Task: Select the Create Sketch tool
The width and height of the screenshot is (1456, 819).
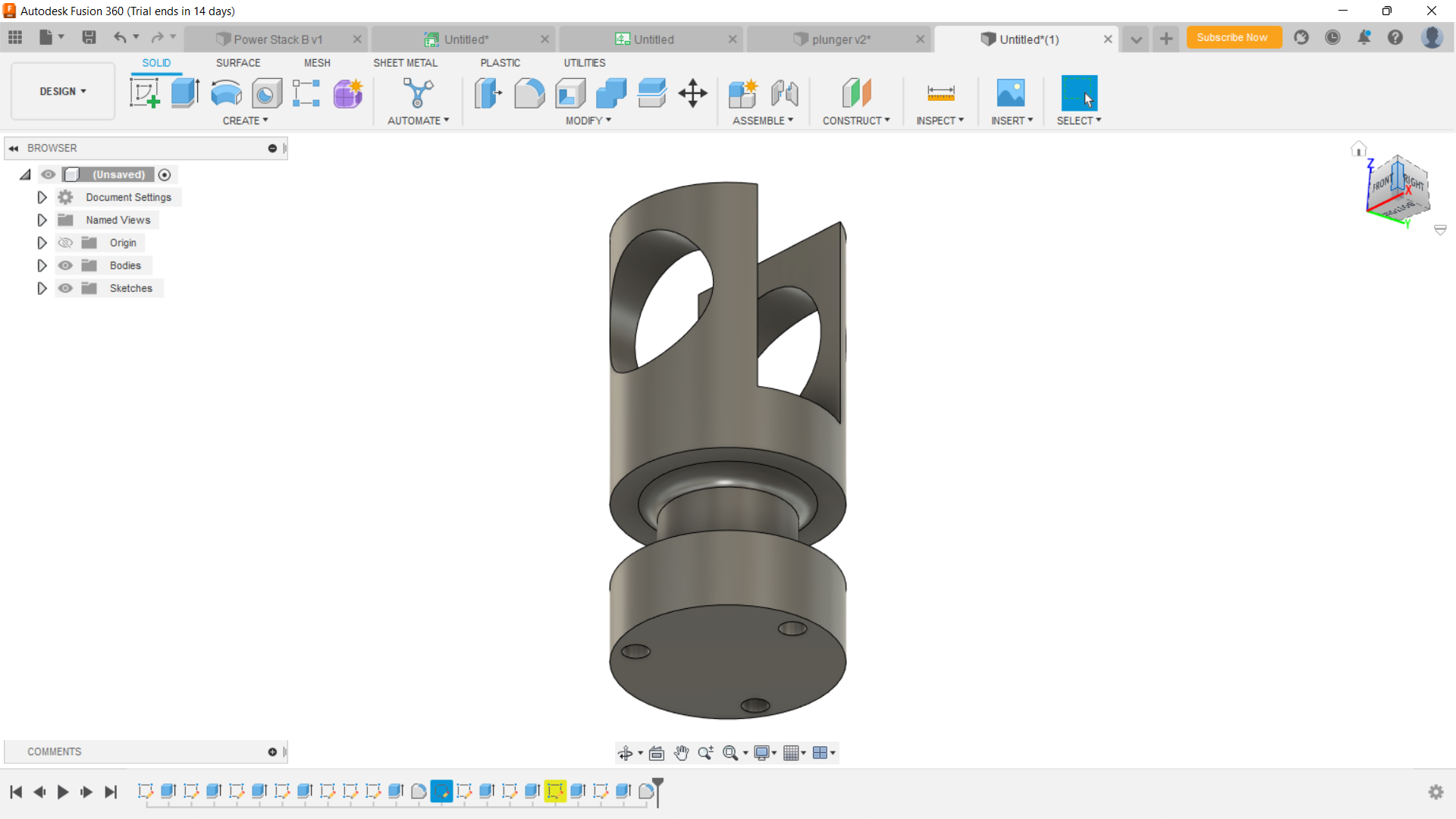Action: (x=144, y=93)
